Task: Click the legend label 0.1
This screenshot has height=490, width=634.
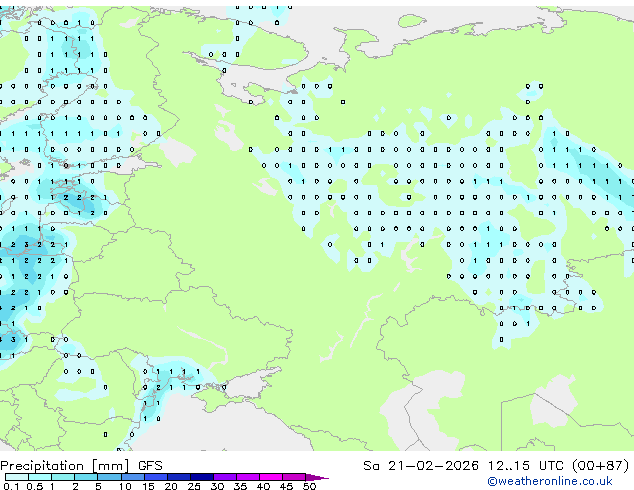Action: pos(11,486)
